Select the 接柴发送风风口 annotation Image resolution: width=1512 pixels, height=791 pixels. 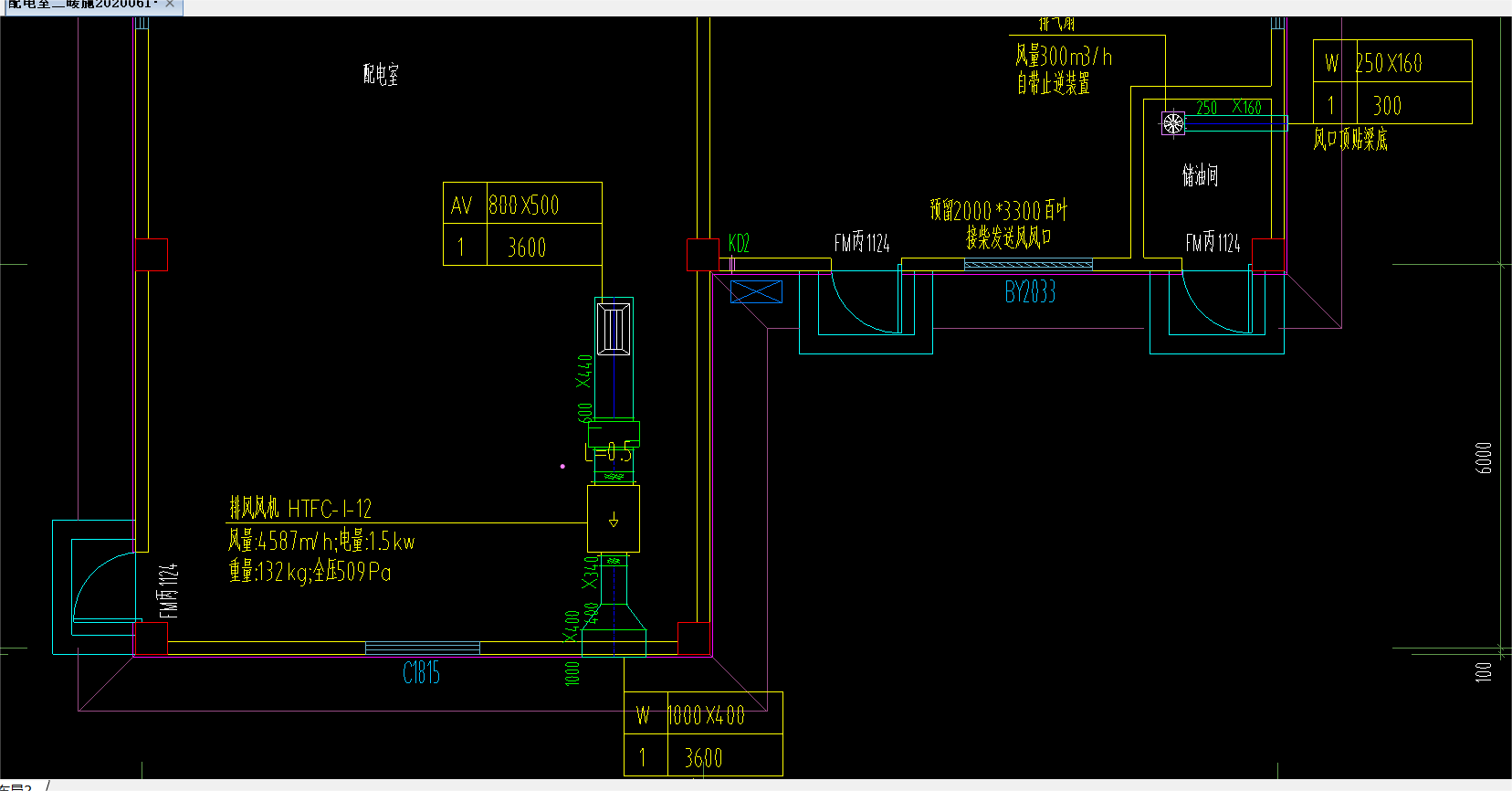(x=1009, y=237)
